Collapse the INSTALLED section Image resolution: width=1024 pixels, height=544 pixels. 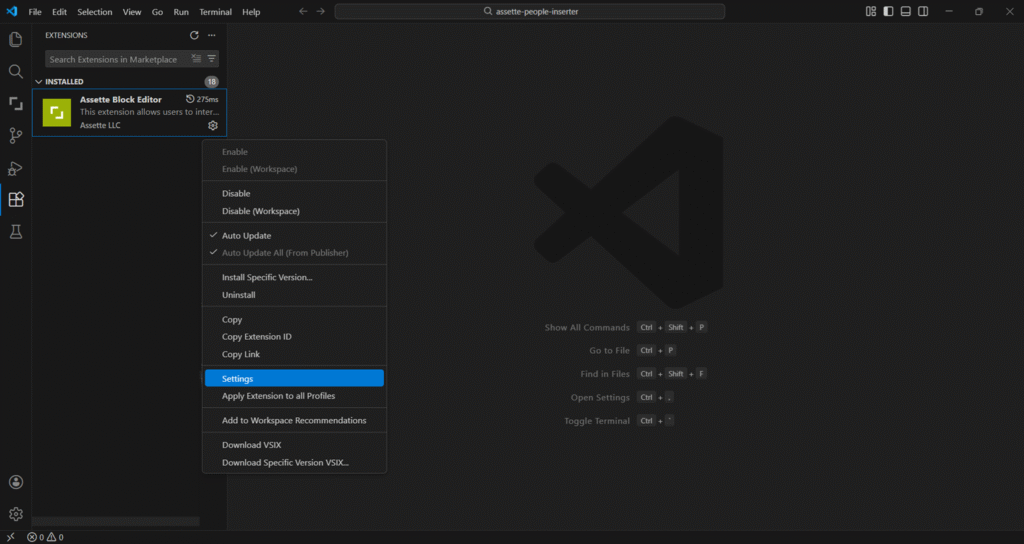[x=39, y=82]
